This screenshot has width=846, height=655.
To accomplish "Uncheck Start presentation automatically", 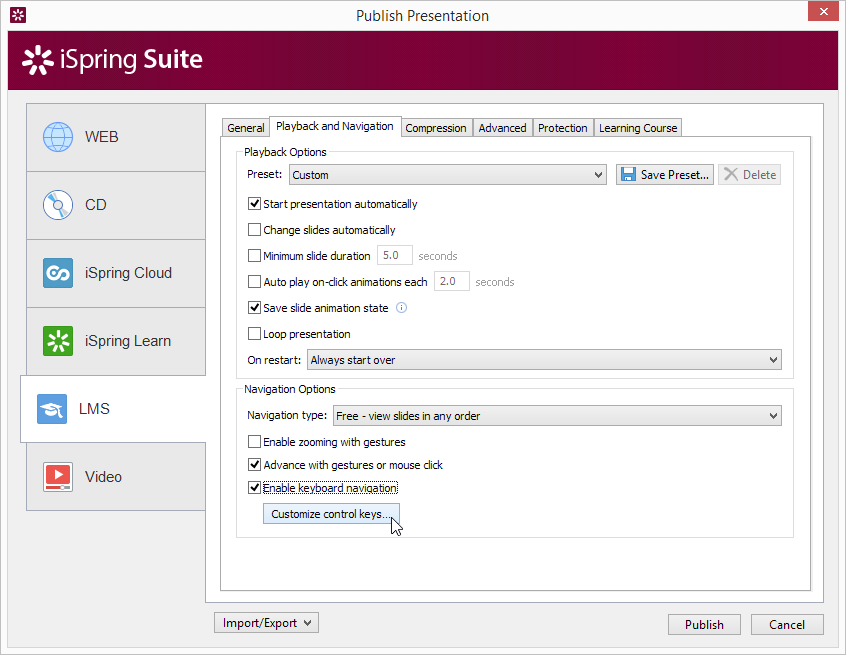I will click(254, 204).
